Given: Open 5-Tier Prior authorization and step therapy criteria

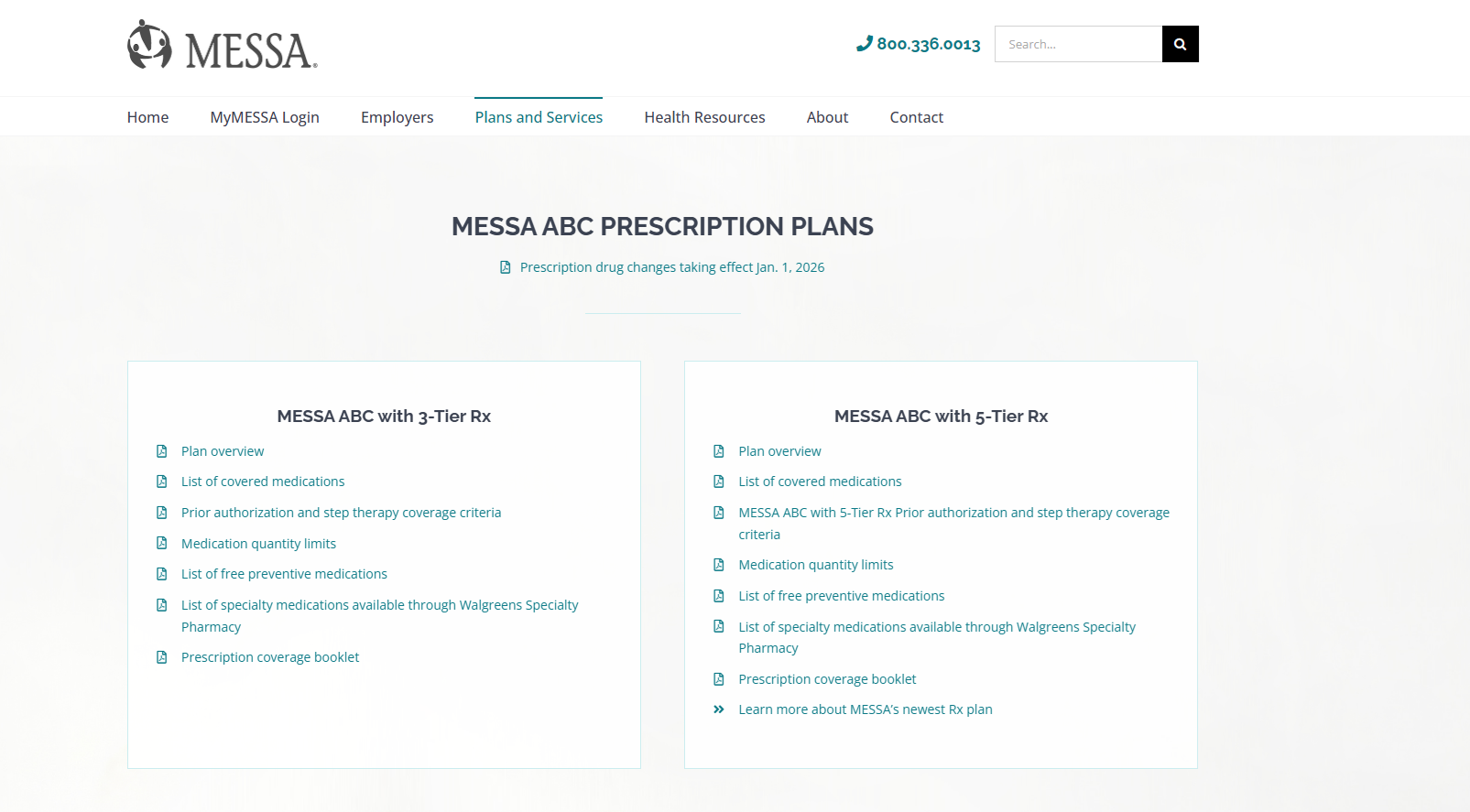Looking at the screenshot, I should tap(953, 513).
